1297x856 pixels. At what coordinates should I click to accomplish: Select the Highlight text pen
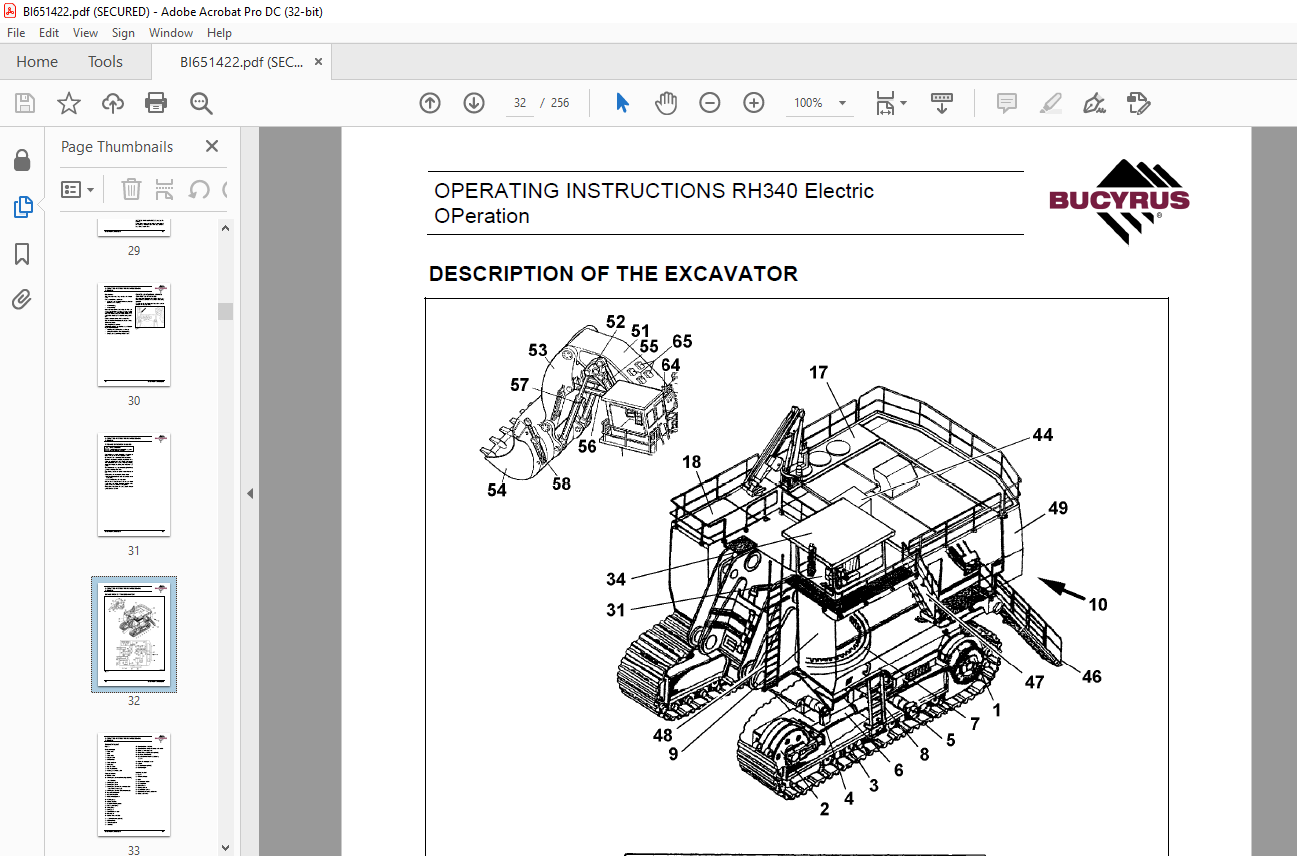[1050, 103]
